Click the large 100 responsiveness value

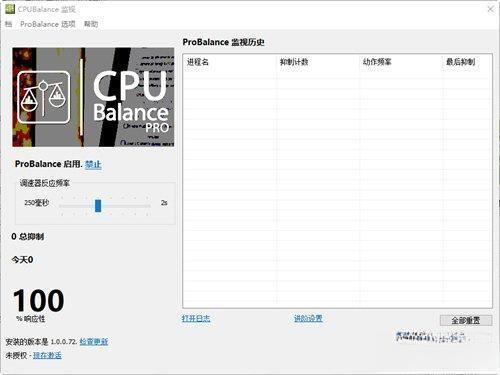click(x=39, y=300)
